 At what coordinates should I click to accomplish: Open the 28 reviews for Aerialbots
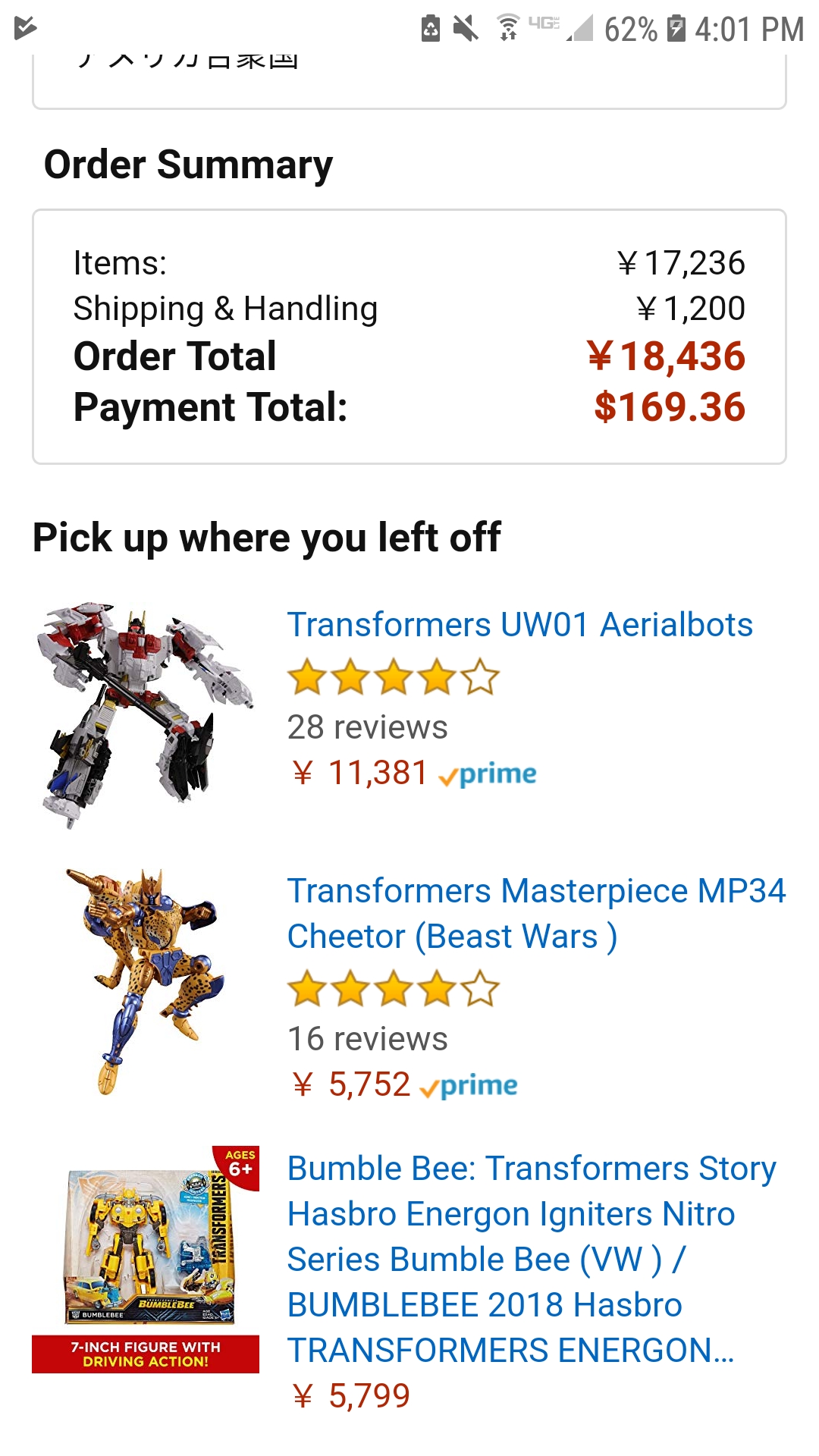click(368, 727)
